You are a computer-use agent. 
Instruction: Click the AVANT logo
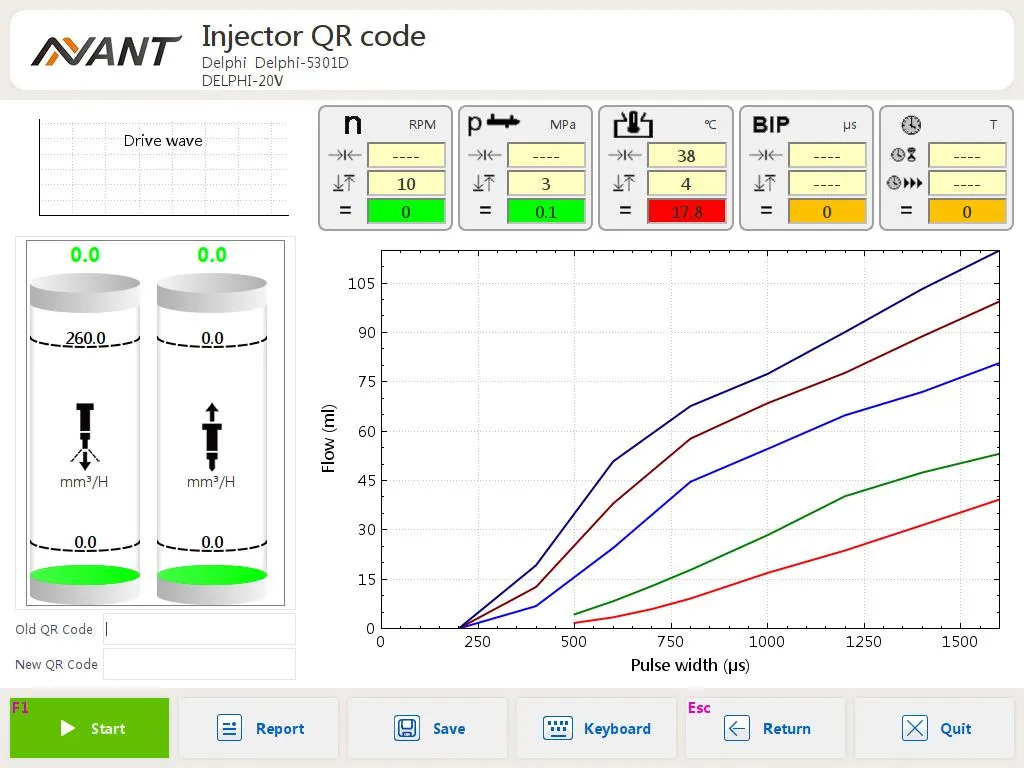[106, 50]
